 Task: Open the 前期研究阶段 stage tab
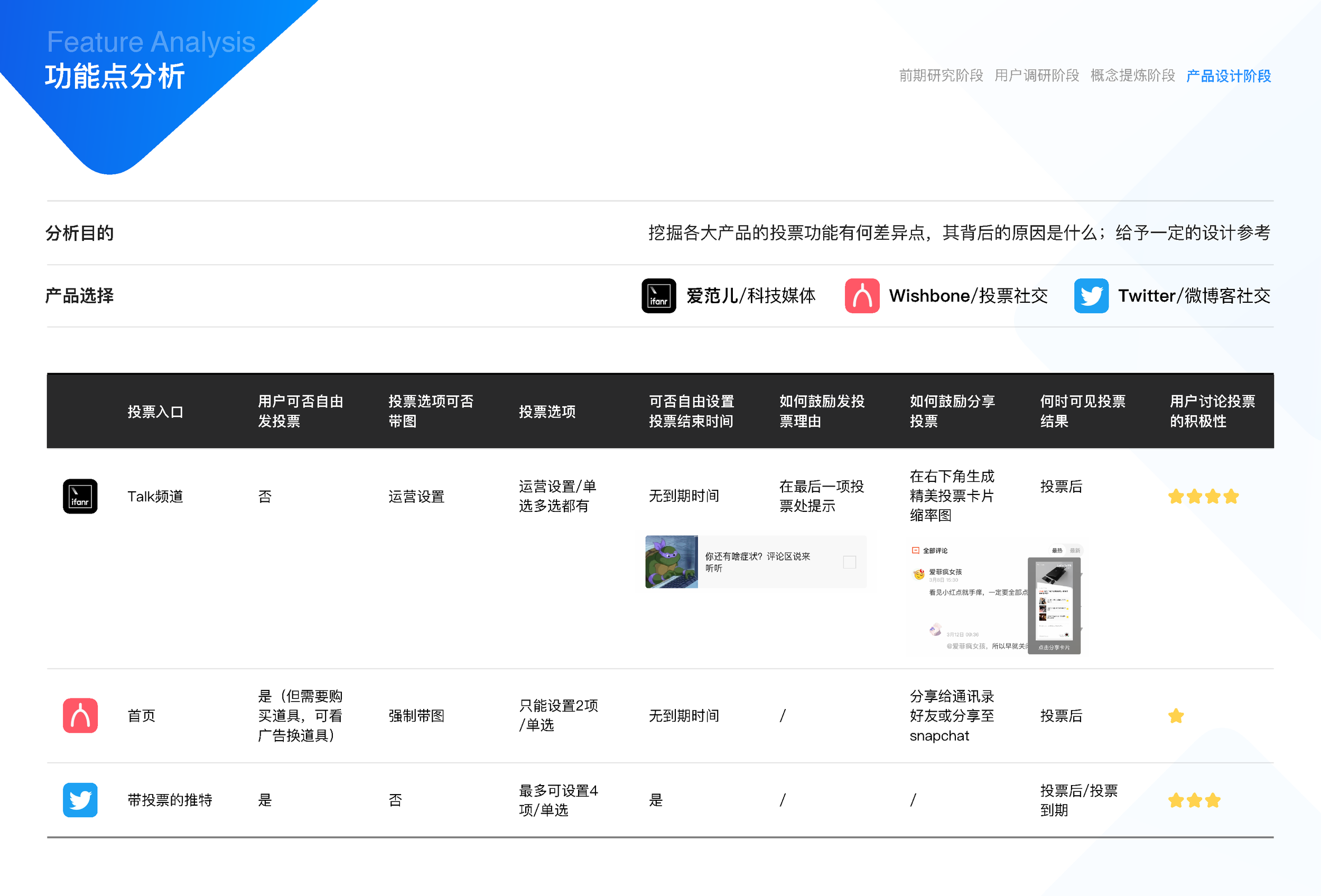click(941, 76)
